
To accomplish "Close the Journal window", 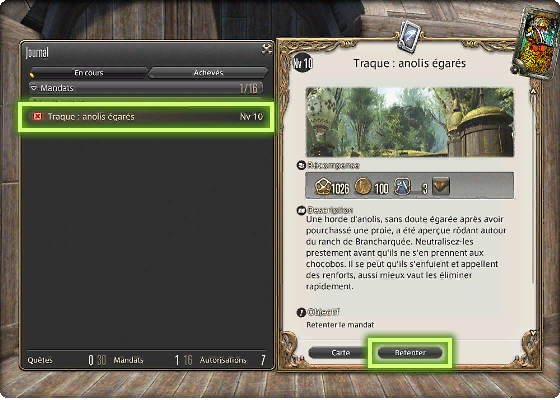I will (266, 50).
